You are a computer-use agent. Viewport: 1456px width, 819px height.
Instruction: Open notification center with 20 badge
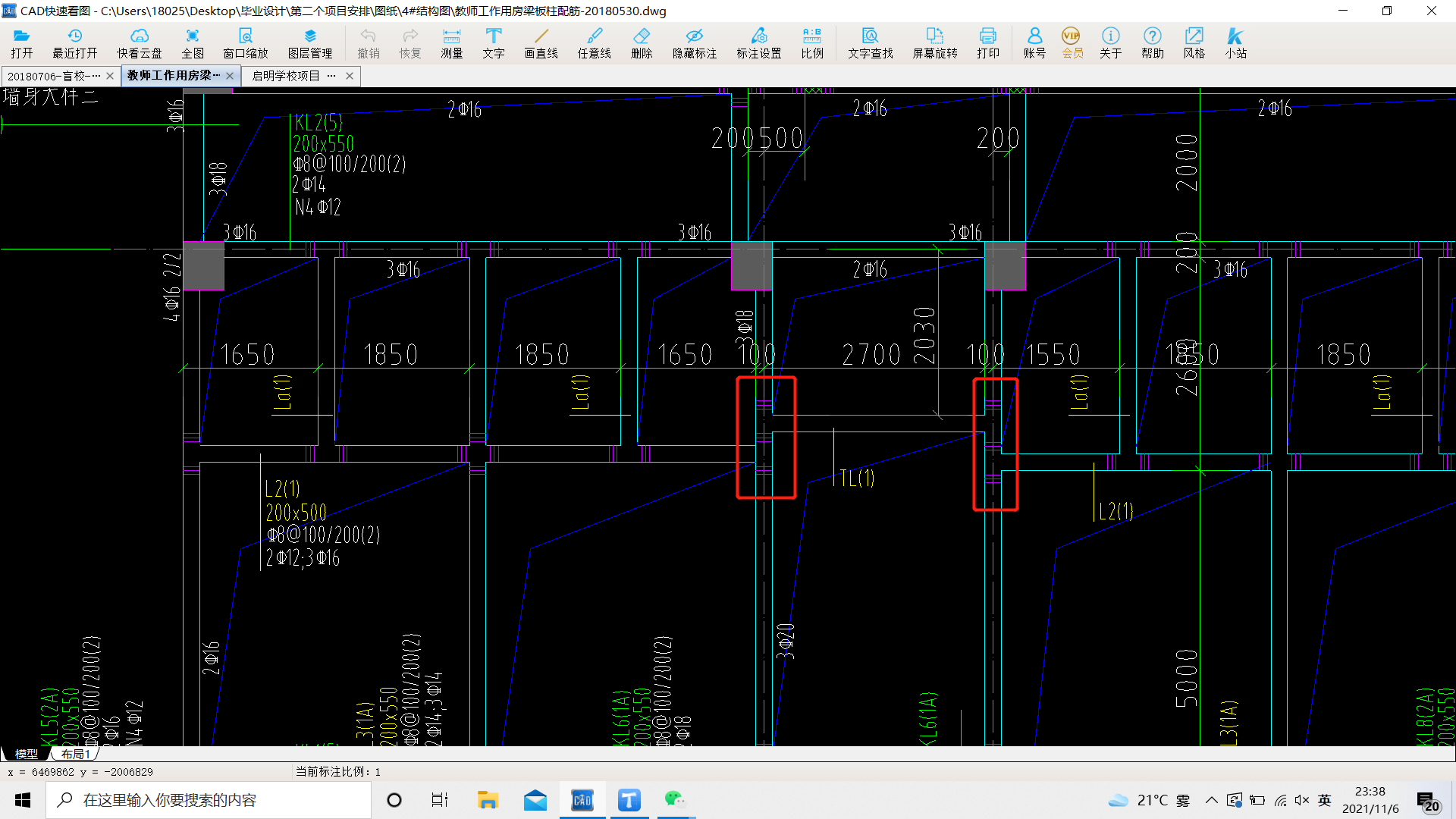coord(1428,801)
